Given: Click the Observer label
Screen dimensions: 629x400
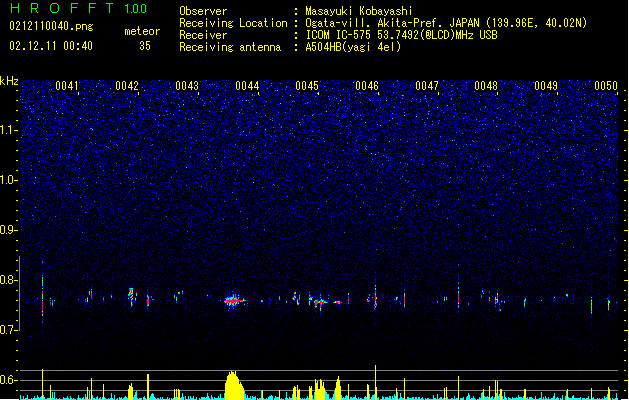Looking at the screenshot, I should pyautogui.click(x=203, y=11).
